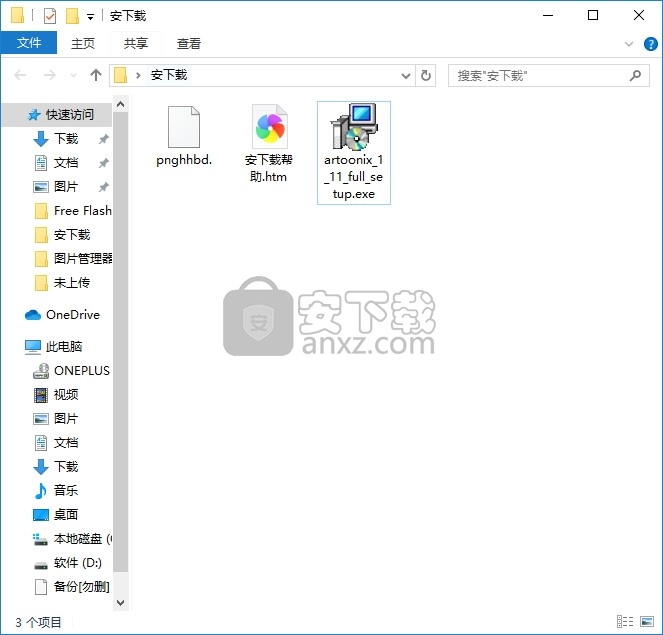Screen dimensions: 663x635
Task: Click the 3 个项目 status text
Action: pyautogui.click(x=38, y=622)
